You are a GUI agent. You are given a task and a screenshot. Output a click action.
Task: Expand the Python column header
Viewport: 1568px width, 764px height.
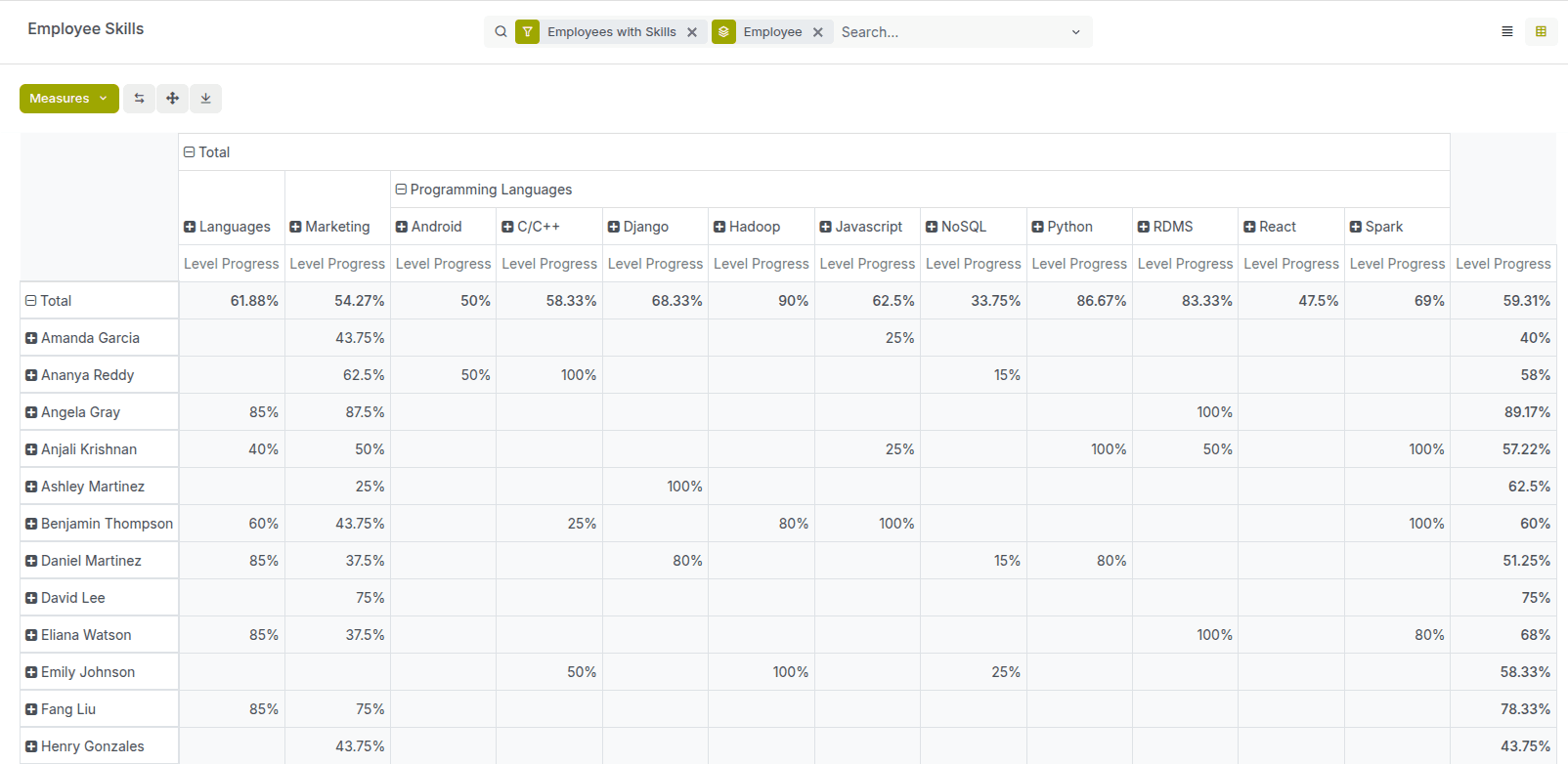tap(1063, 227)
